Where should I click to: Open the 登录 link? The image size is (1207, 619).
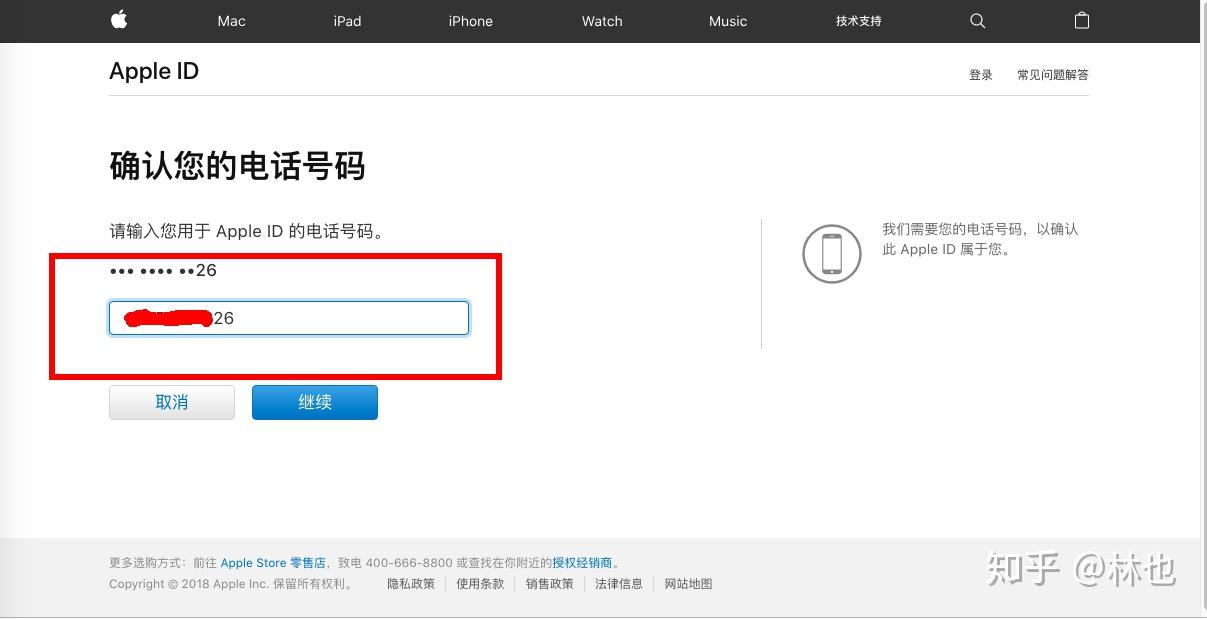[980, 74]
